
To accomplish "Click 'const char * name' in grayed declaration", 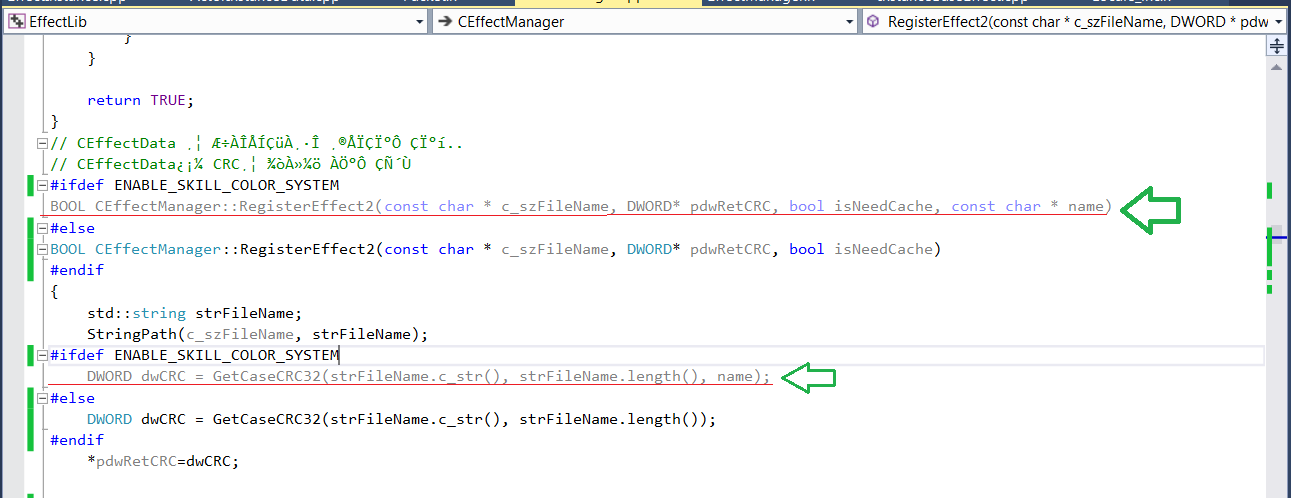I will [1027, 207].
